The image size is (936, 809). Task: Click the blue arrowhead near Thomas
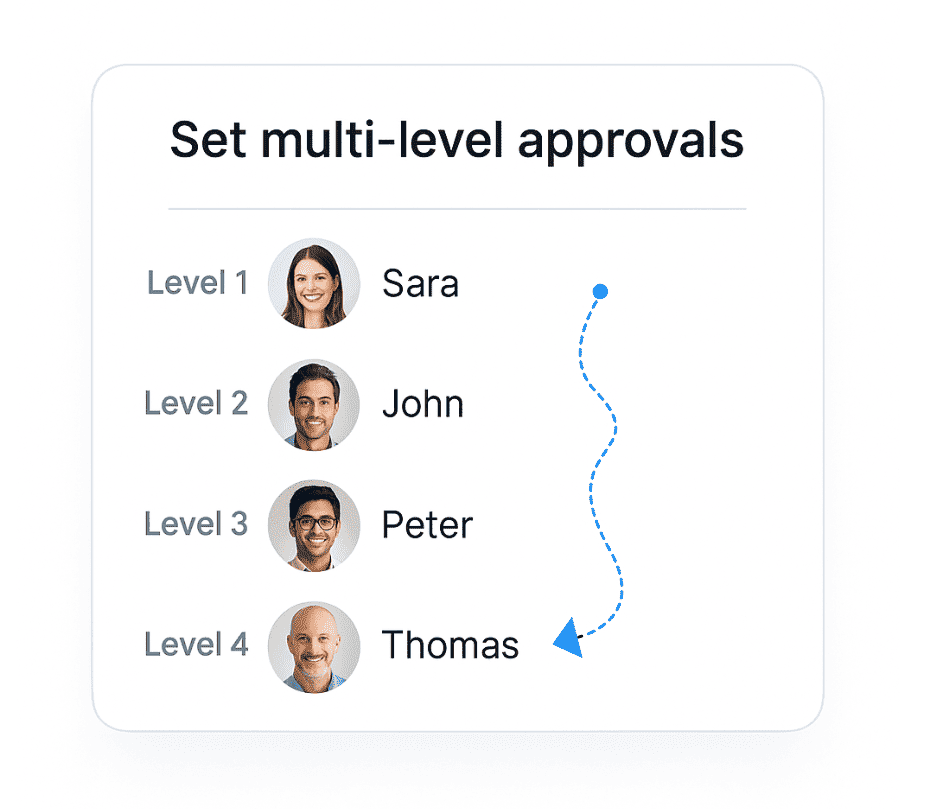(x=569, y=638)
